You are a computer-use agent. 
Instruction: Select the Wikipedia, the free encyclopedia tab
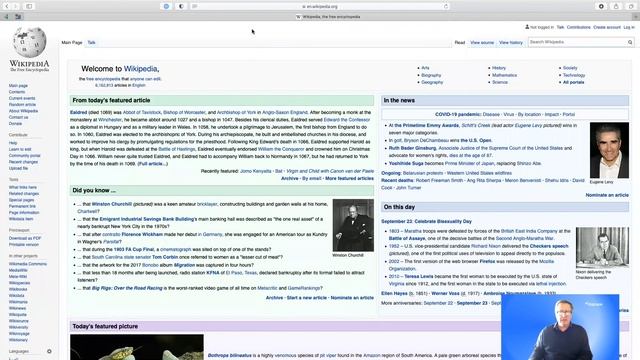328,17
